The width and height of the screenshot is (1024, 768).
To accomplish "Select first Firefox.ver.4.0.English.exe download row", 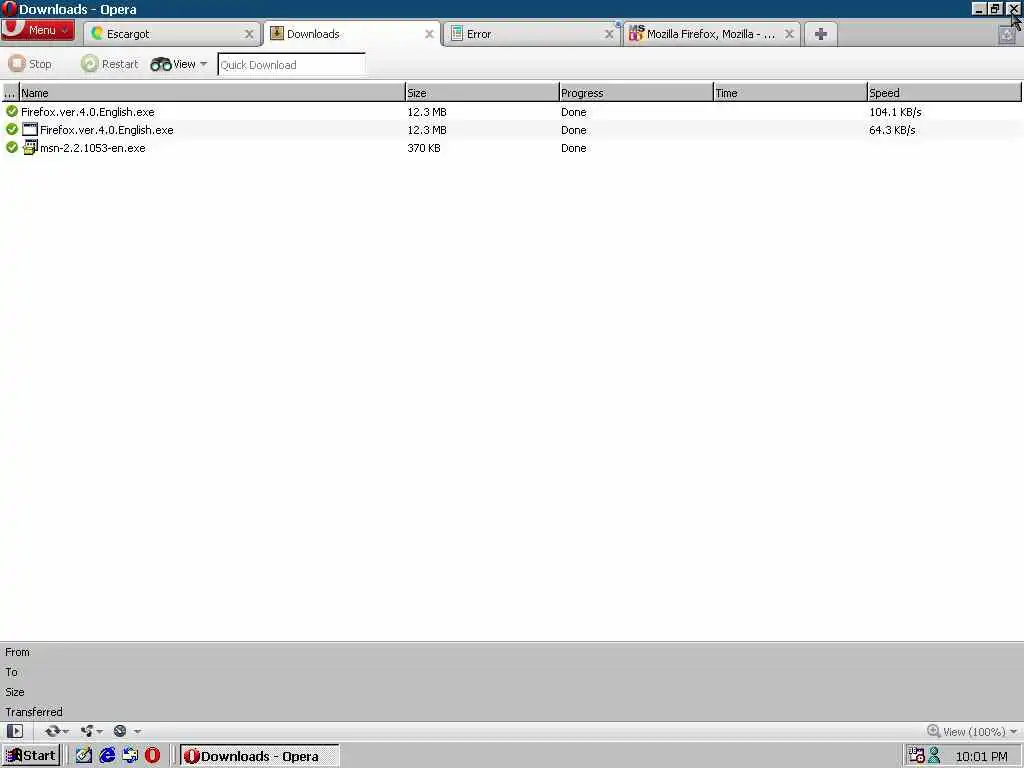I will [512, 112].
